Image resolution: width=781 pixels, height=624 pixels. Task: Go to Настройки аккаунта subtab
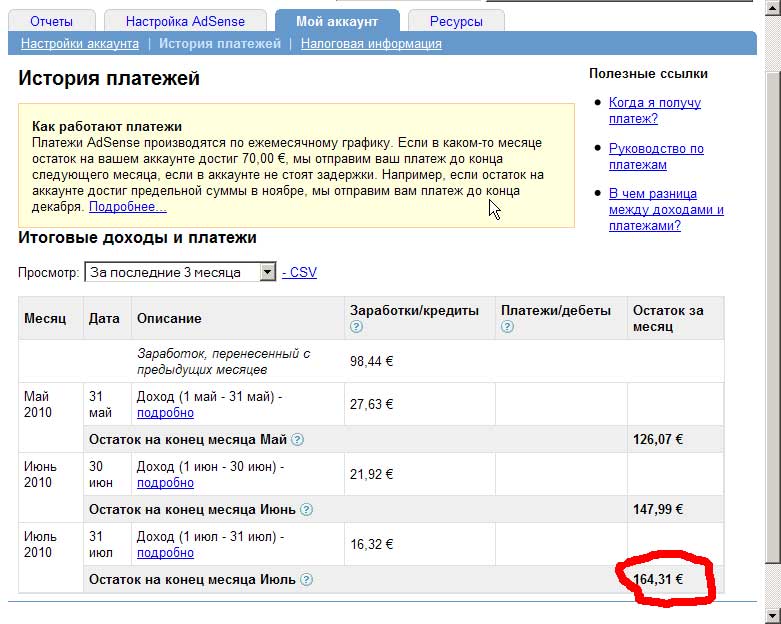(x=80, y=44)
